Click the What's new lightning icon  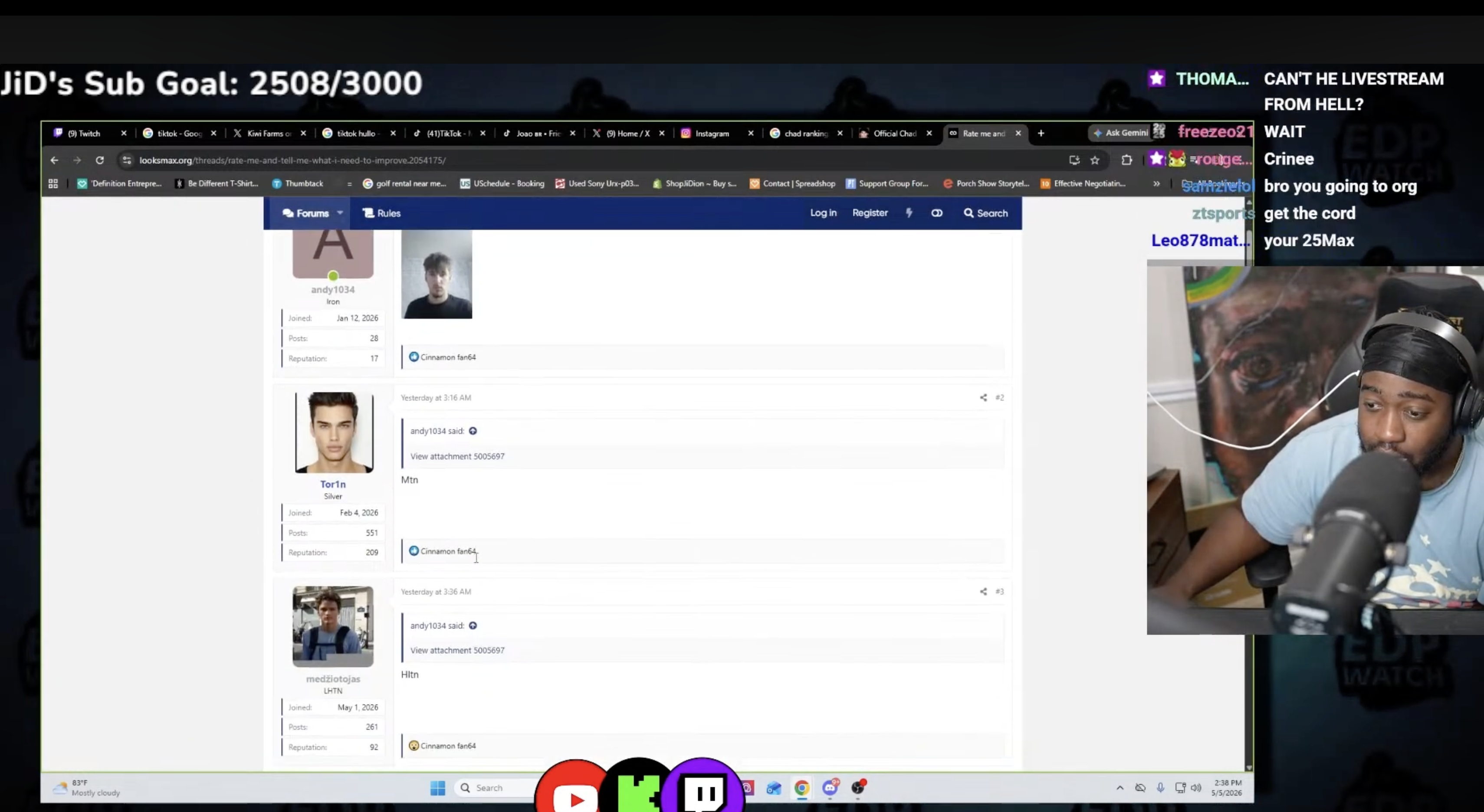pos(909,213)
